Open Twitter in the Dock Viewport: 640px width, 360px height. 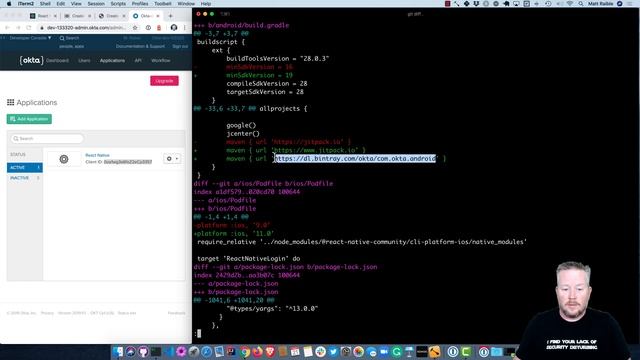tap(333, 351)
